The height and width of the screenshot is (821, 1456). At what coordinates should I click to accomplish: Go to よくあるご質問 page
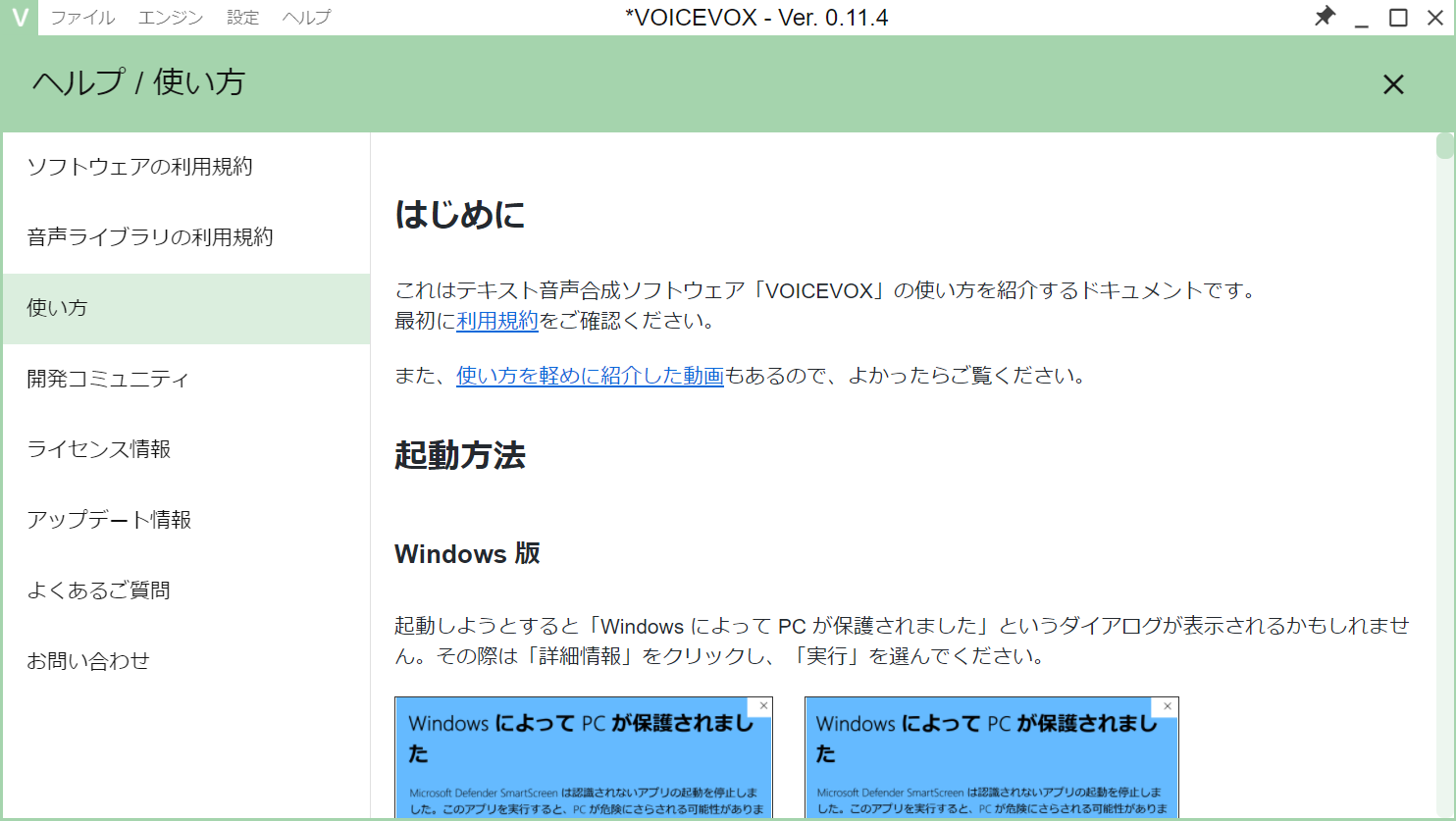pos(186,590)
